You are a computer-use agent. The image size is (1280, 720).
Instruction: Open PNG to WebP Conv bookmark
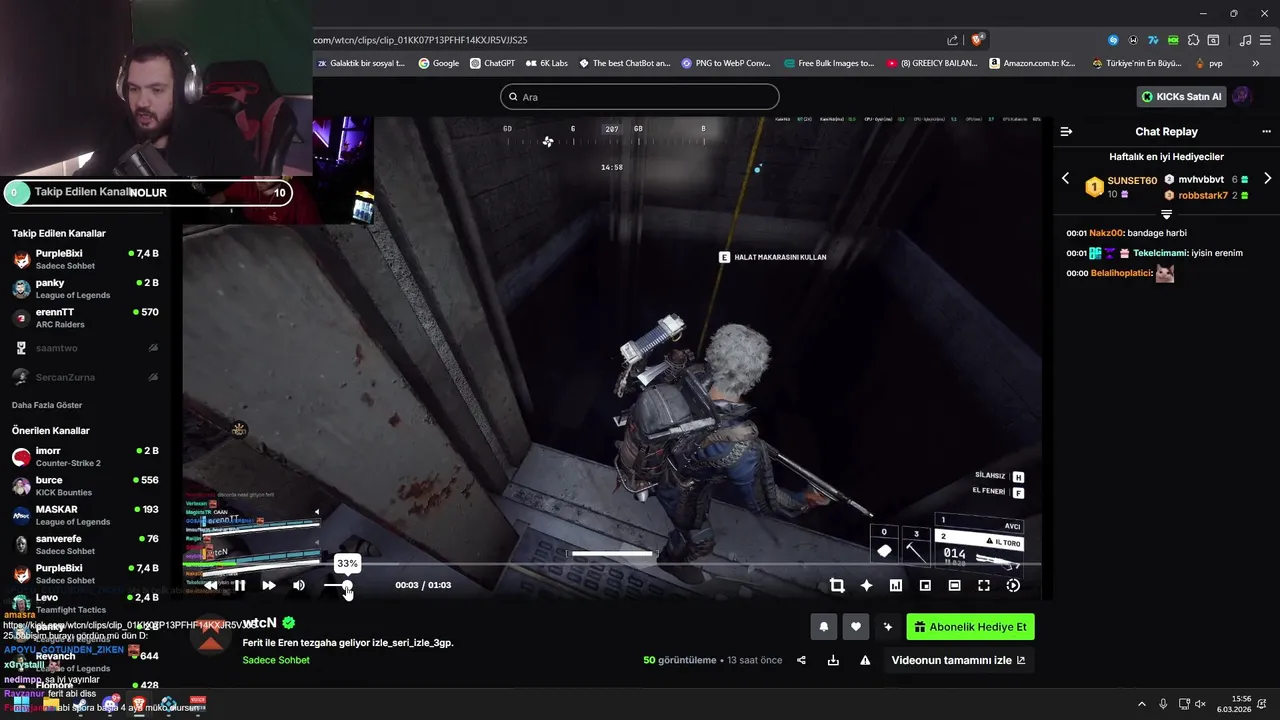tap(726, 63)
